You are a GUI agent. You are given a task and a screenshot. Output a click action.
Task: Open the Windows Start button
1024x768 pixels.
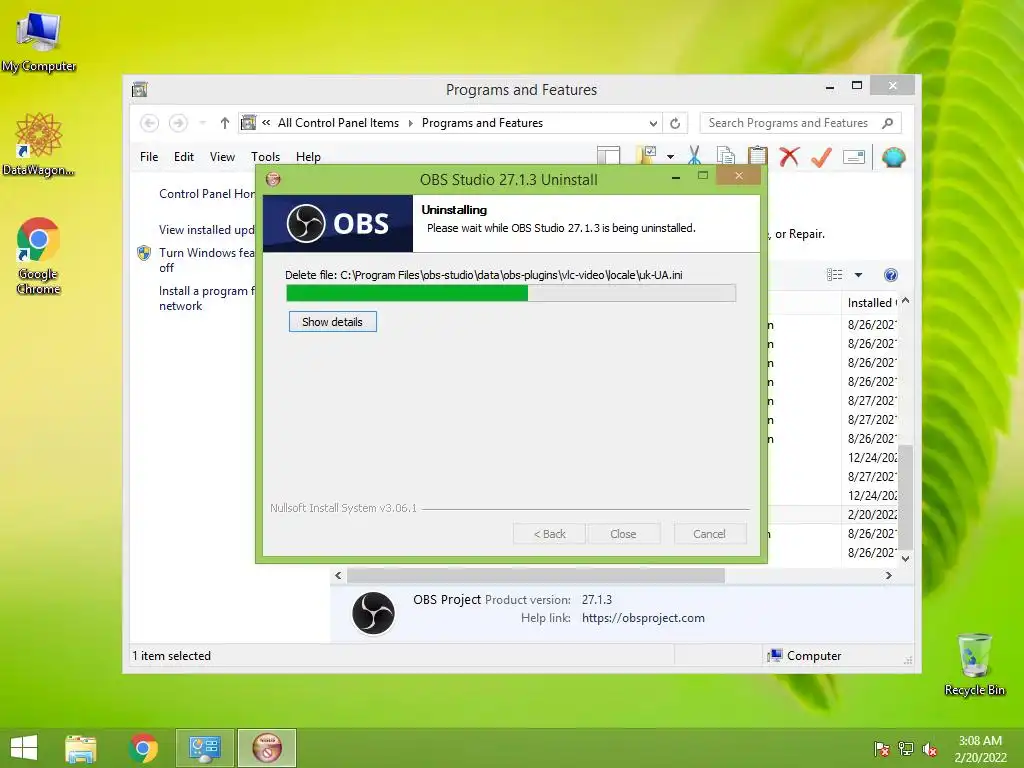tap(24, 748)
